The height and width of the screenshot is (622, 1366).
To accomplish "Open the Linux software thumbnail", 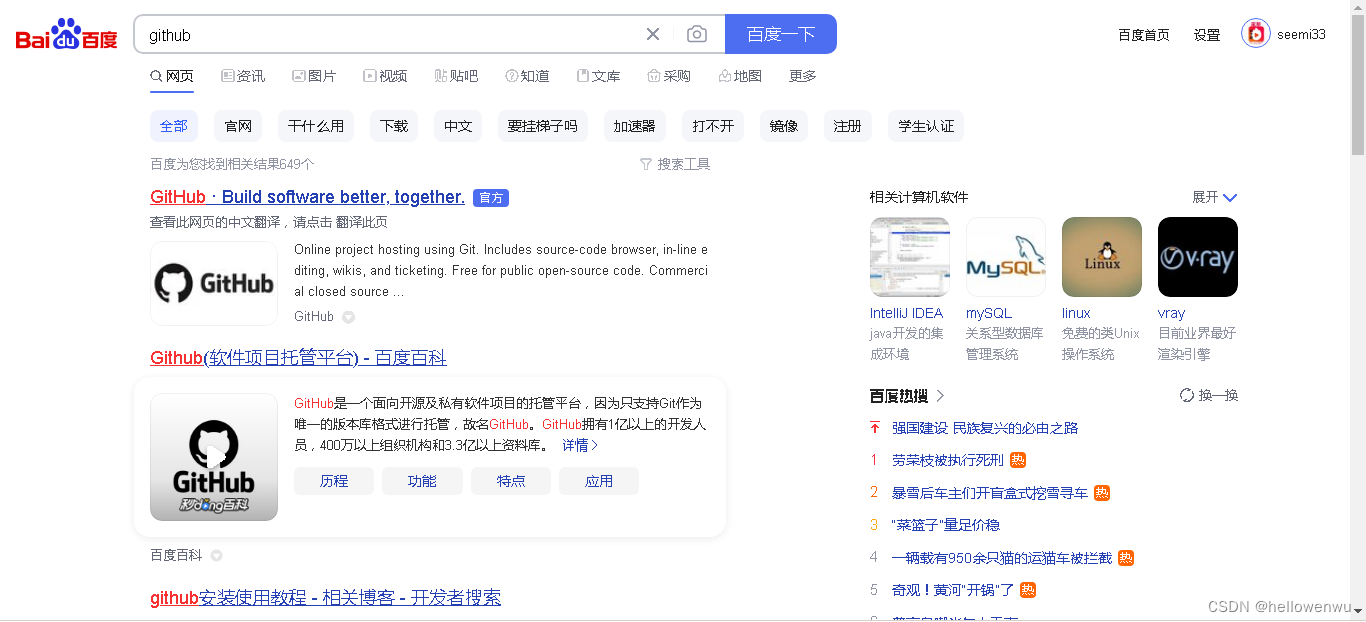I will (x=1102, y=257).
